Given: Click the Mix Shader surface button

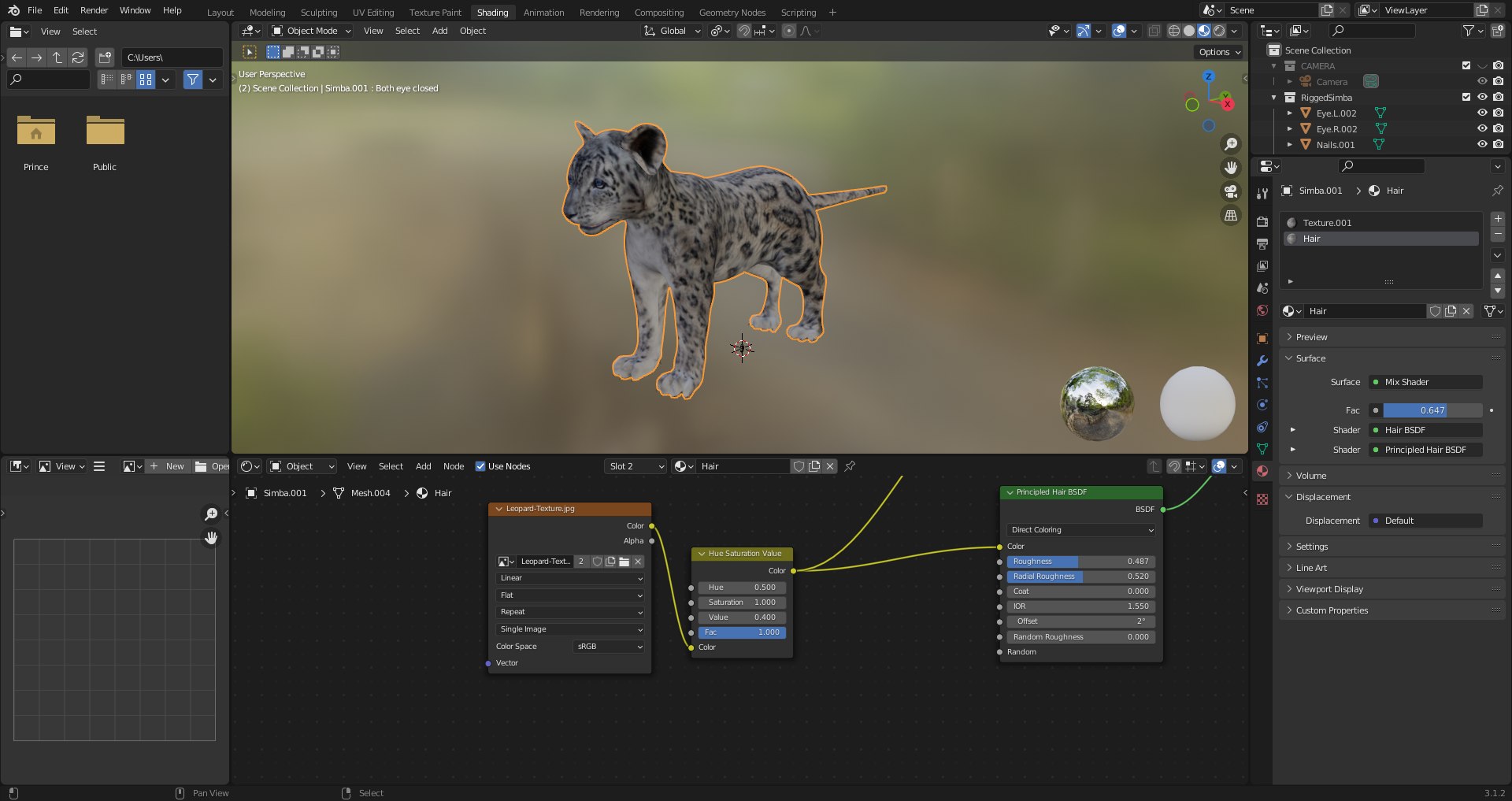Looking at the screenshot, I should coord(1425,382).
